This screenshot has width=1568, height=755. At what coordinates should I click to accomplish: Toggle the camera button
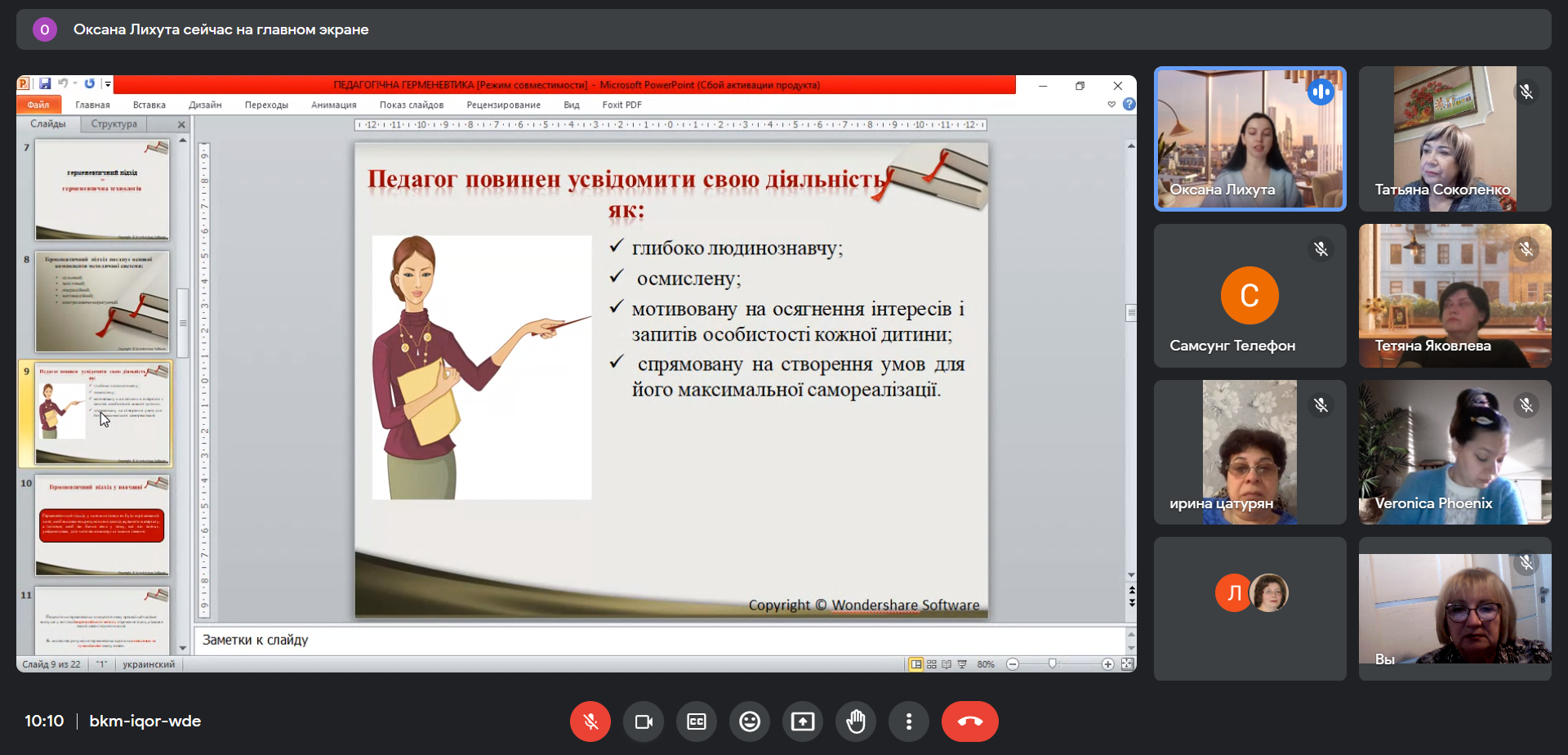644,721
